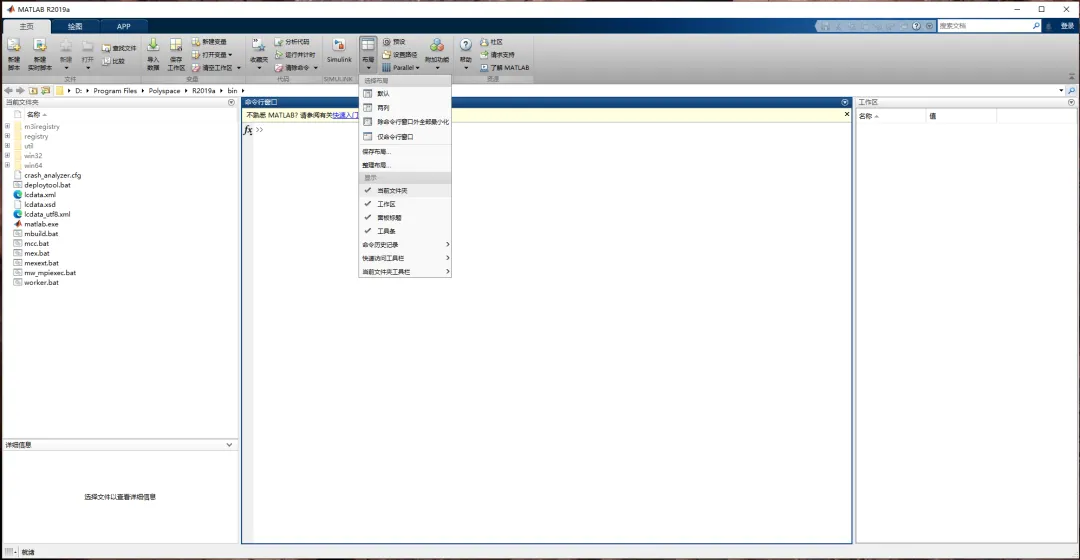Viewport: 1080px width, 560px height.
Task: Click 整理布局... (Organize Layouts)
Action: pyautogui.click(x=405, y=165)
